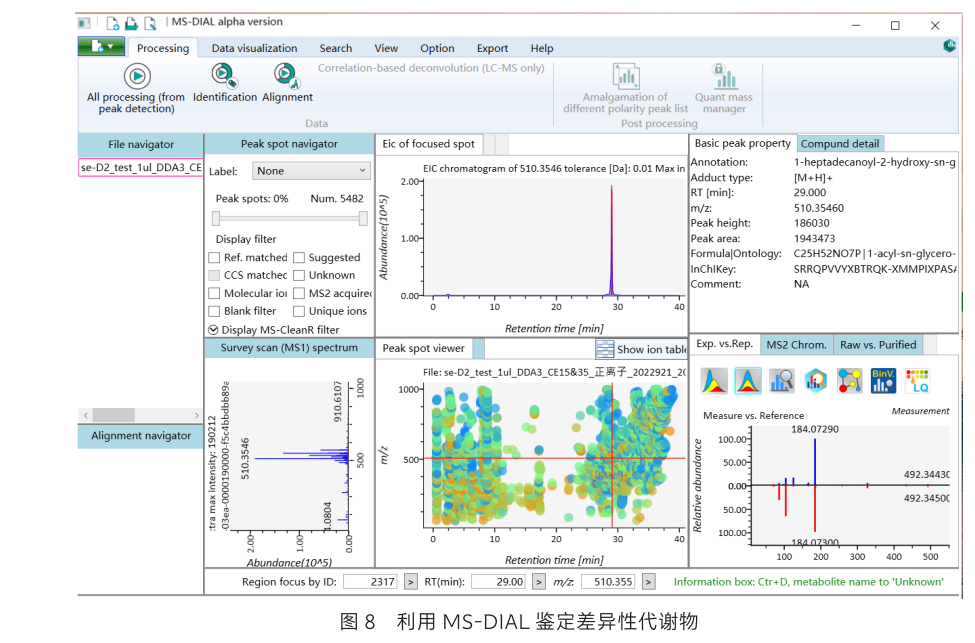Click the left handle of peak spots slider
This screenshot has height=643, width=975.
coord(216,218)
